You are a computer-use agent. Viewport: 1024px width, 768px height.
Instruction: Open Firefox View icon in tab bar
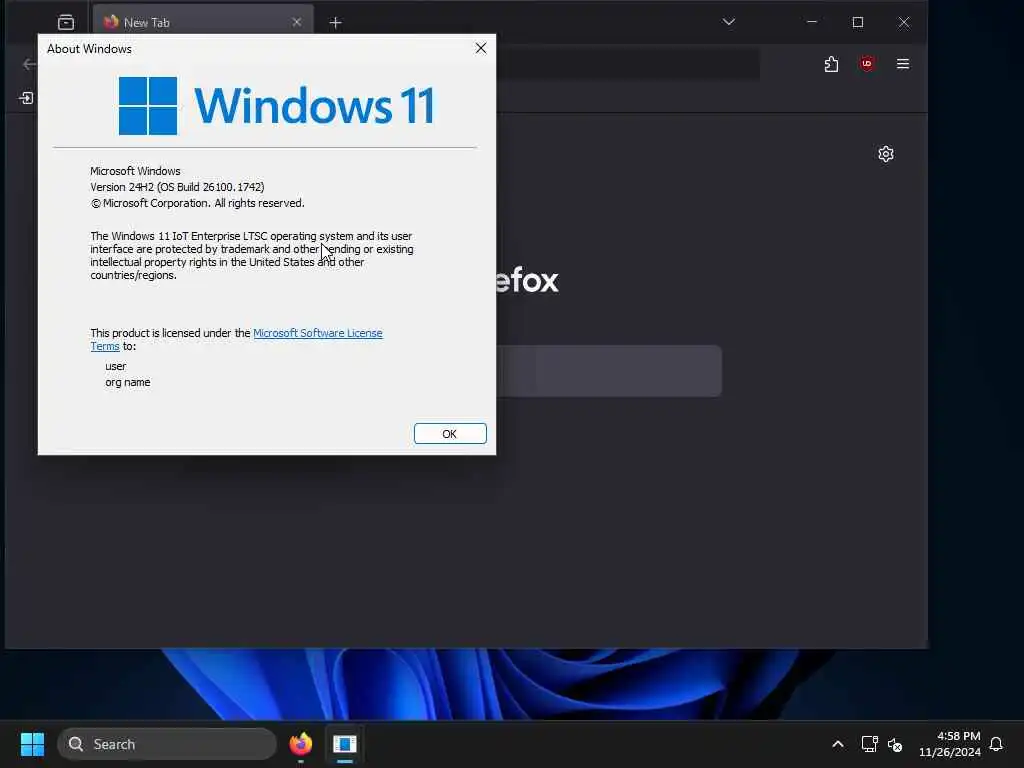[x=66, y=22]
